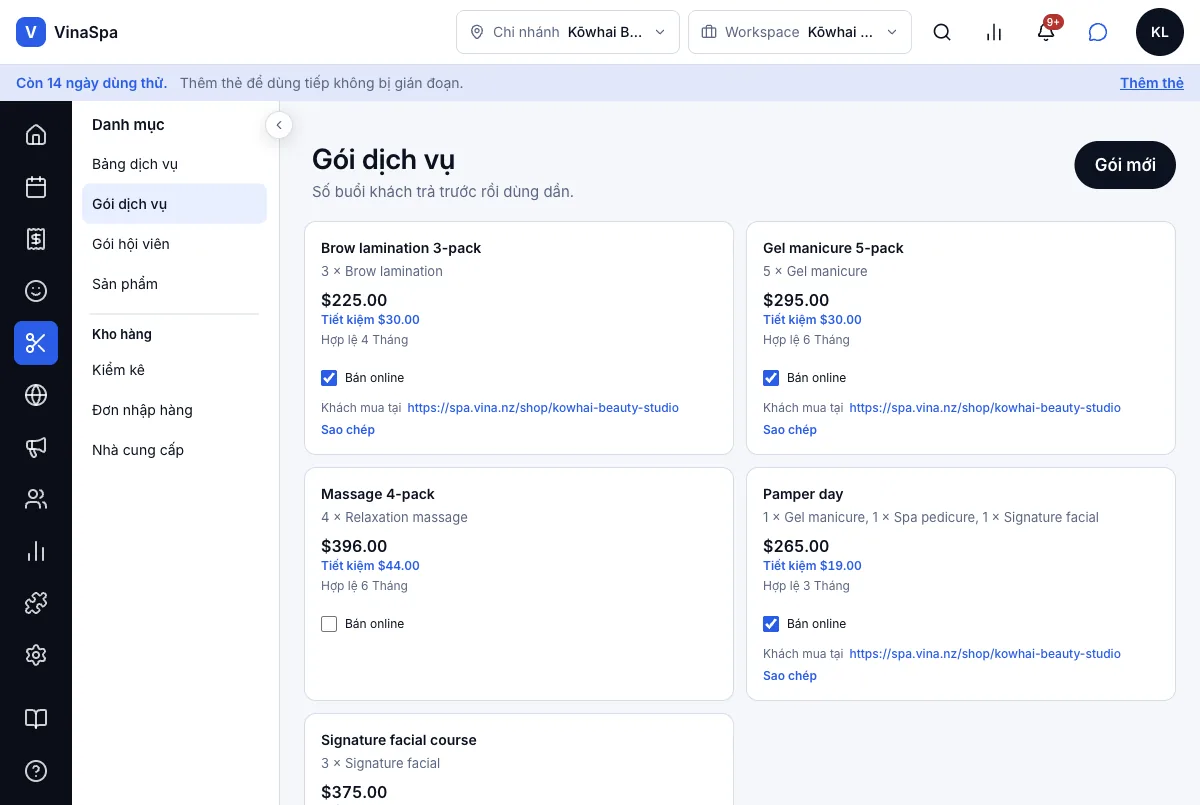Screen dimensions: 1200x805
Task: Click the Kho hàng section heading
Action: pos(122,334)
